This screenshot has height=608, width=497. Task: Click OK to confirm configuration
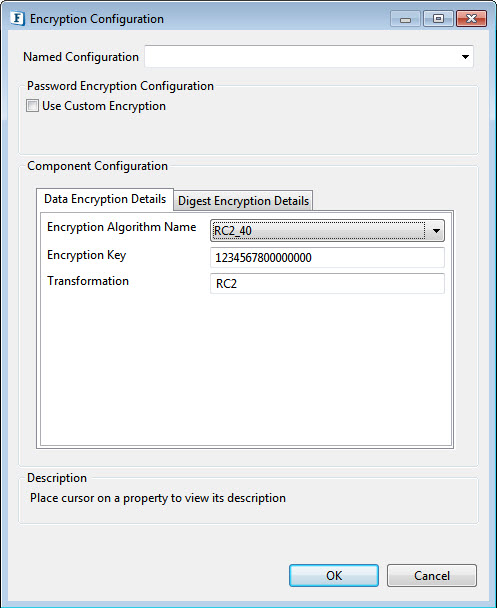coord(334,575)
